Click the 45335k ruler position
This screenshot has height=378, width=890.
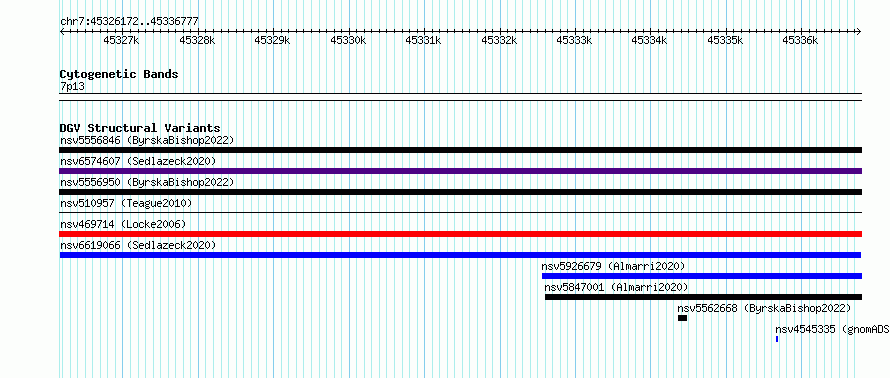(725, 40)
